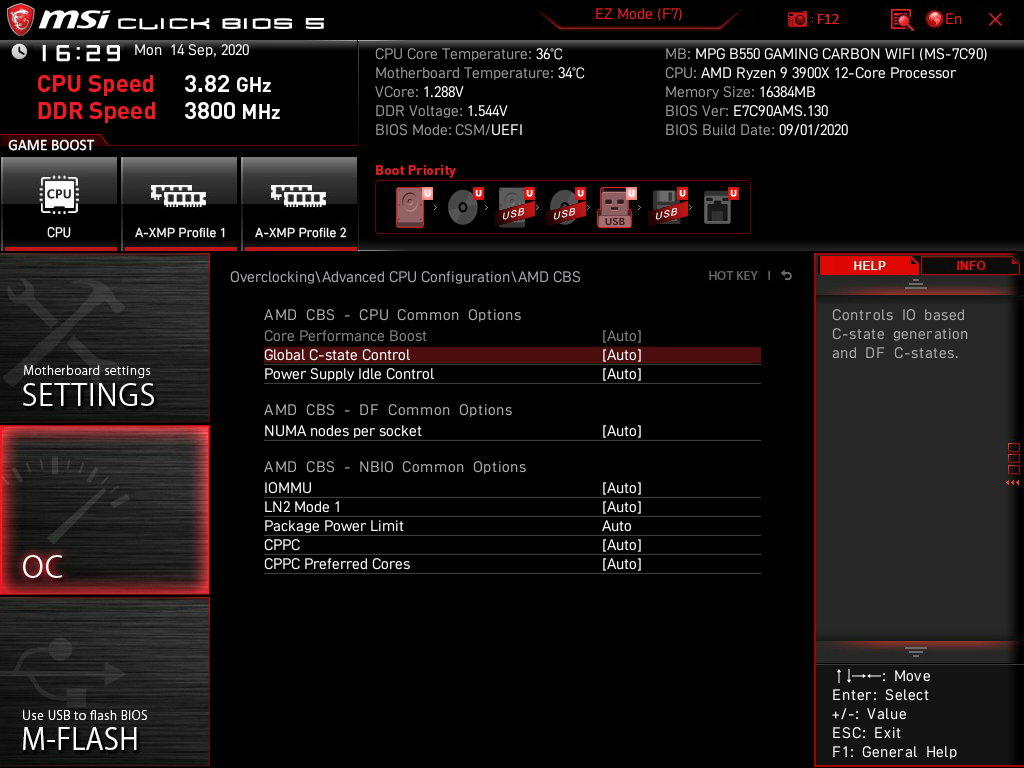Open LN2 Mode 1 [Auto] dropdown

point(622,507)
